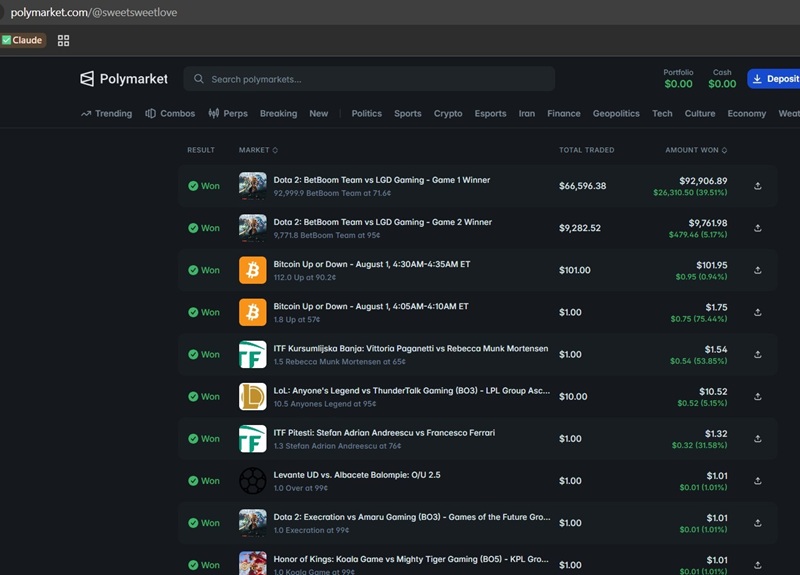Click $9,761.98 amount won value

(708, 223)
